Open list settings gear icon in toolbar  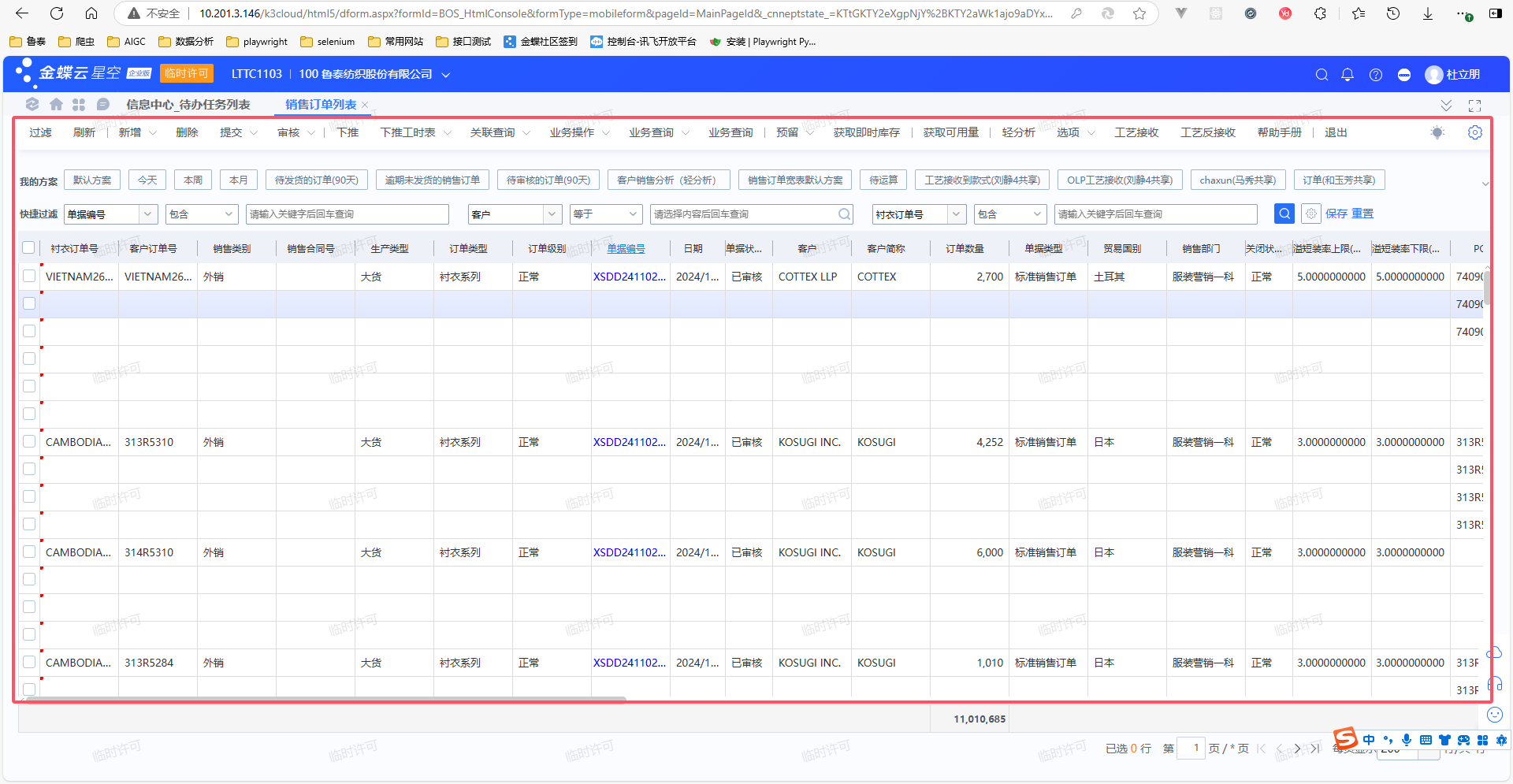(1475, 132)
